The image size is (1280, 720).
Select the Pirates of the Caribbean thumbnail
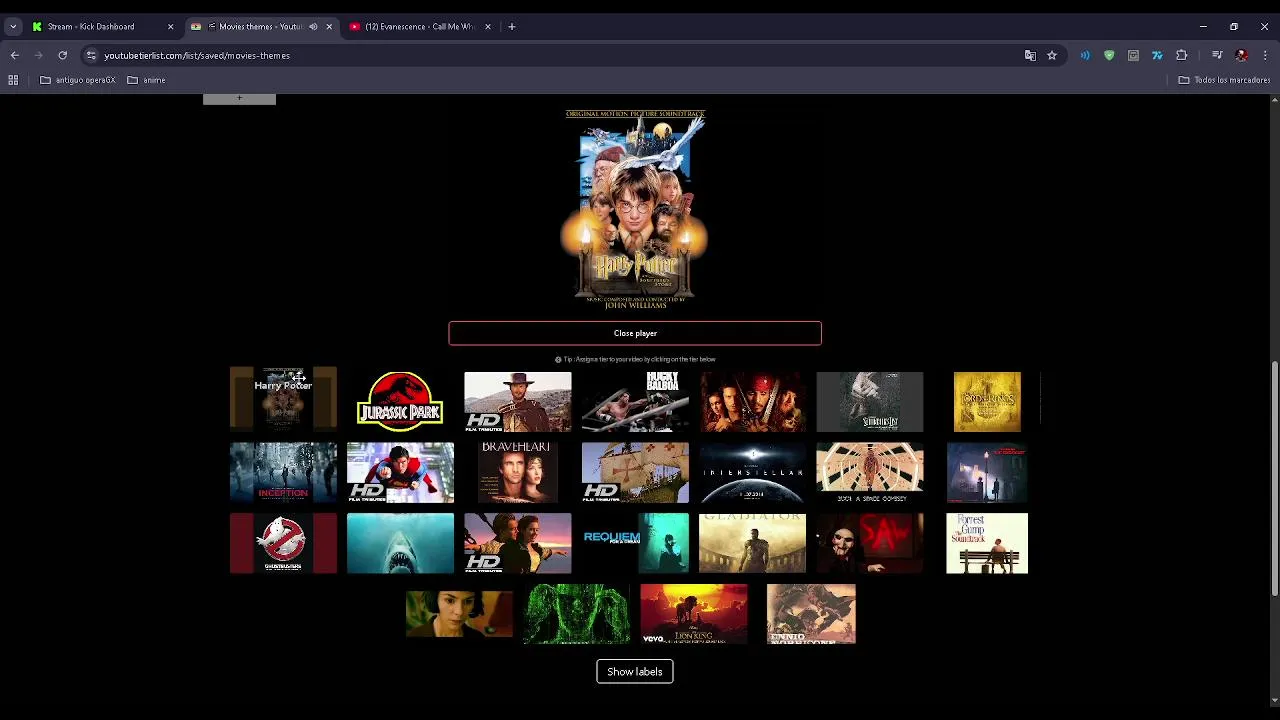(x=752, y=402)
